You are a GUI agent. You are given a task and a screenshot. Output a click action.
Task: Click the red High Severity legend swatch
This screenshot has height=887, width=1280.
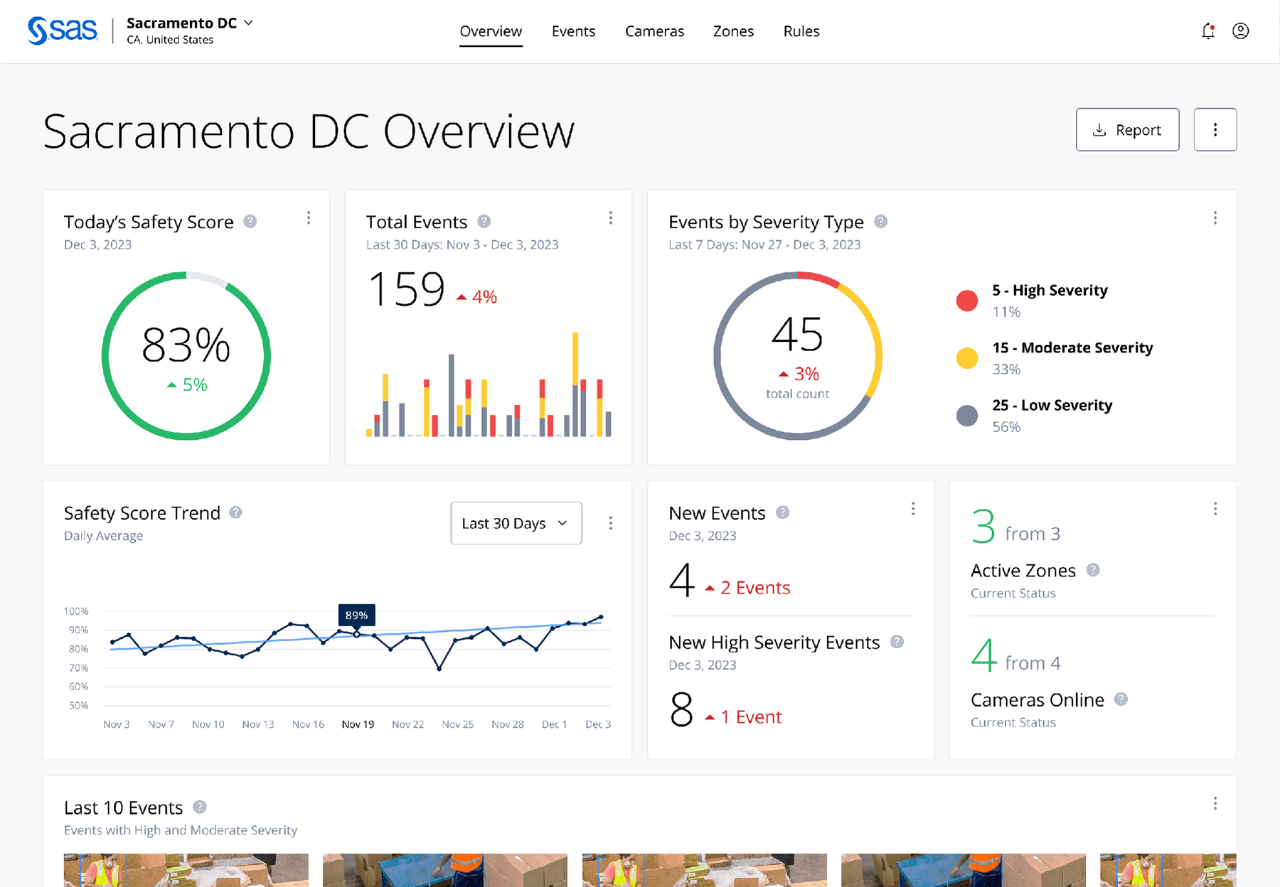click(x=967, y=301)
